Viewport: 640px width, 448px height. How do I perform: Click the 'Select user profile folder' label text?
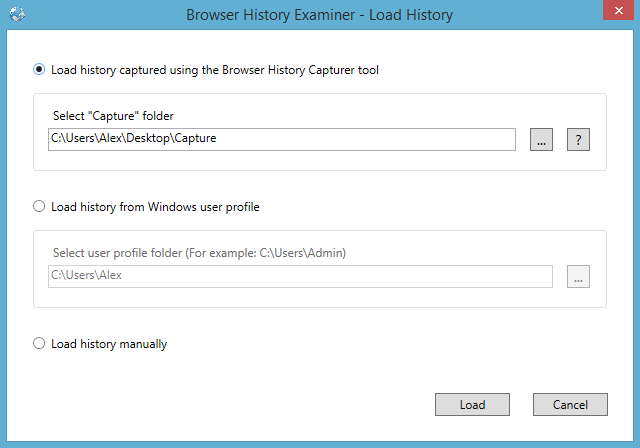click(199, 253)
